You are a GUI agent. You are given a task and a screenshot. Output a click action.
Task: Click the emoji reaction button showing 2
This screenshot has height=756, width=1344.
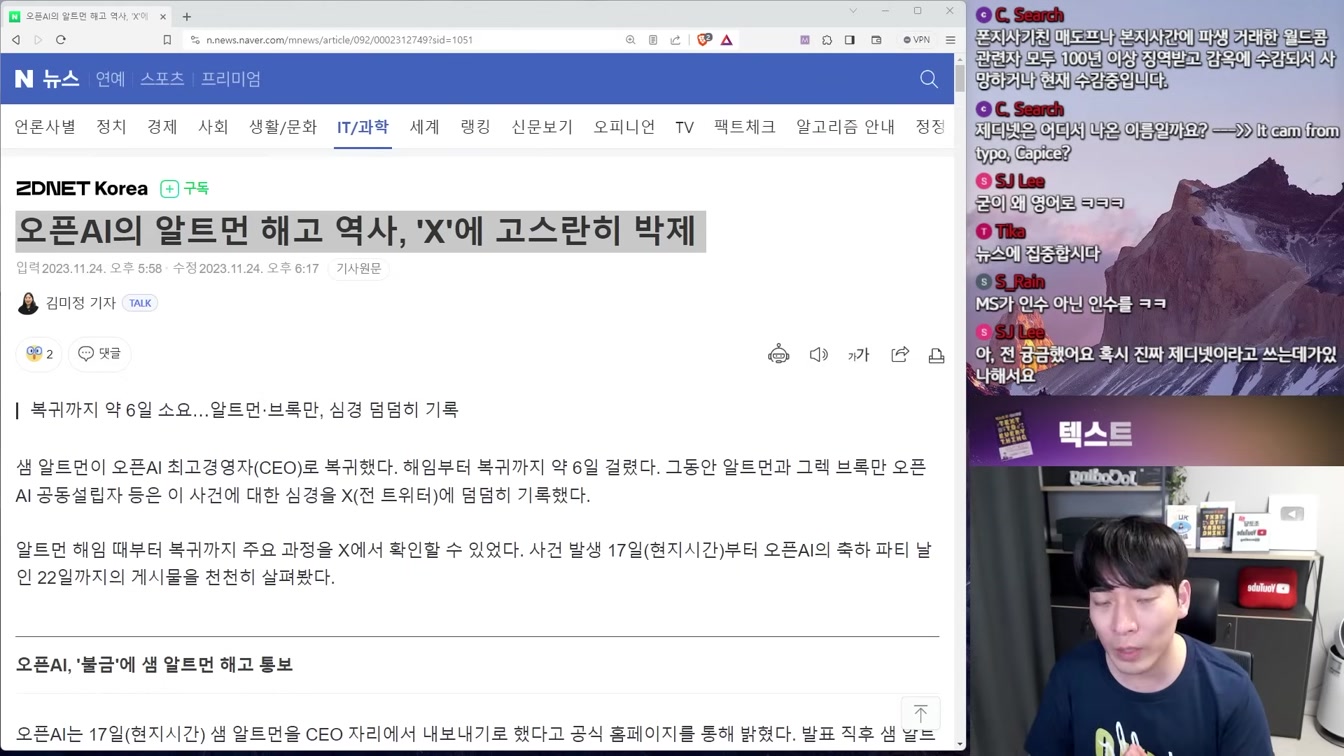39,354
